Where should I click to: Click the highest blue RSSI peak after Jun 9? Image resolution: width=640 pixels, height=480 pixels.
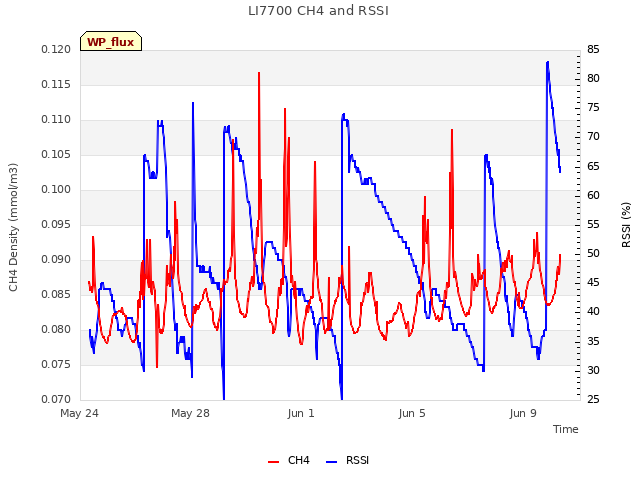(547, 62)
